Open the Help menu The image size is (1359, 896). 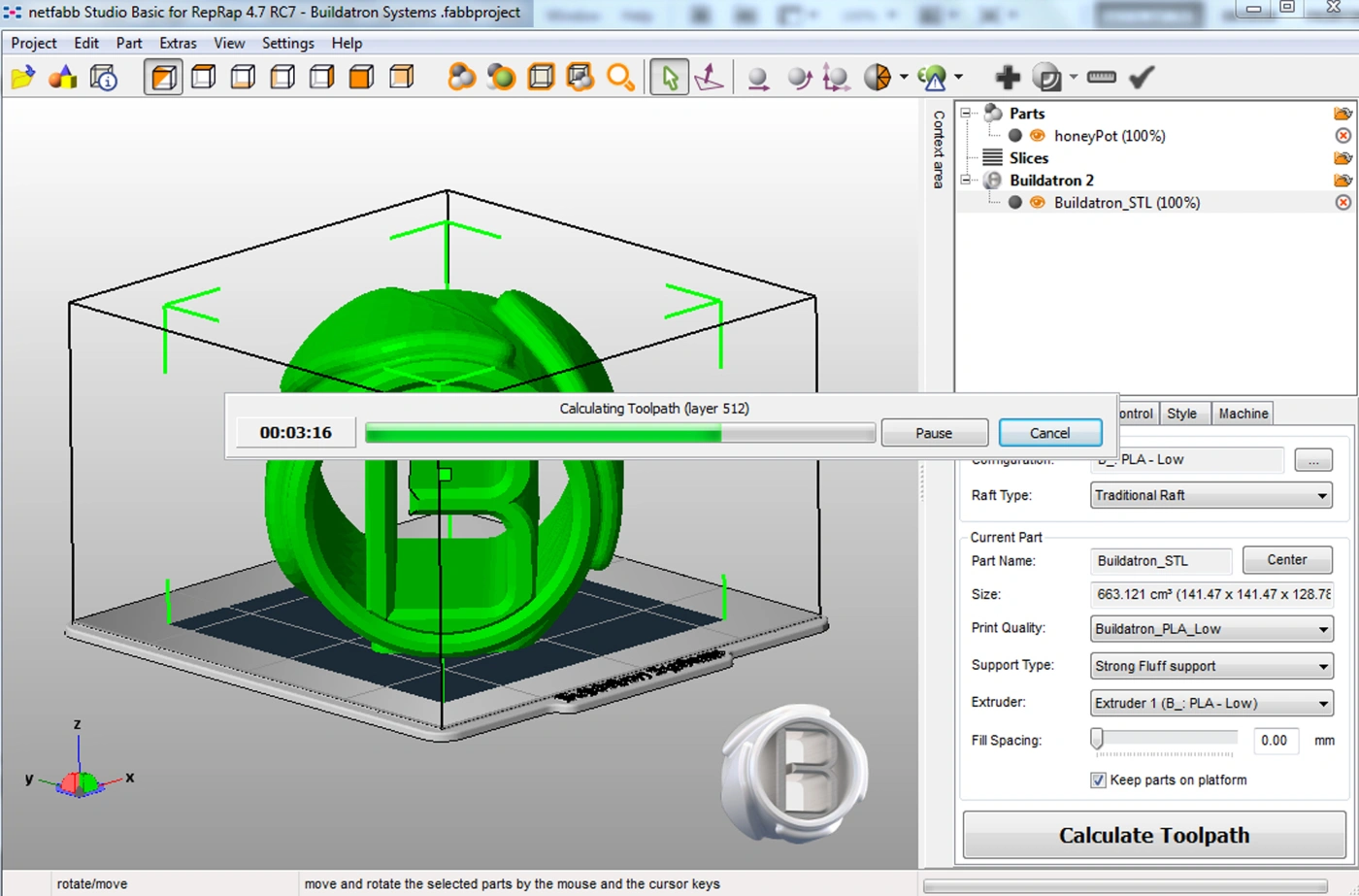click(347, 44)
